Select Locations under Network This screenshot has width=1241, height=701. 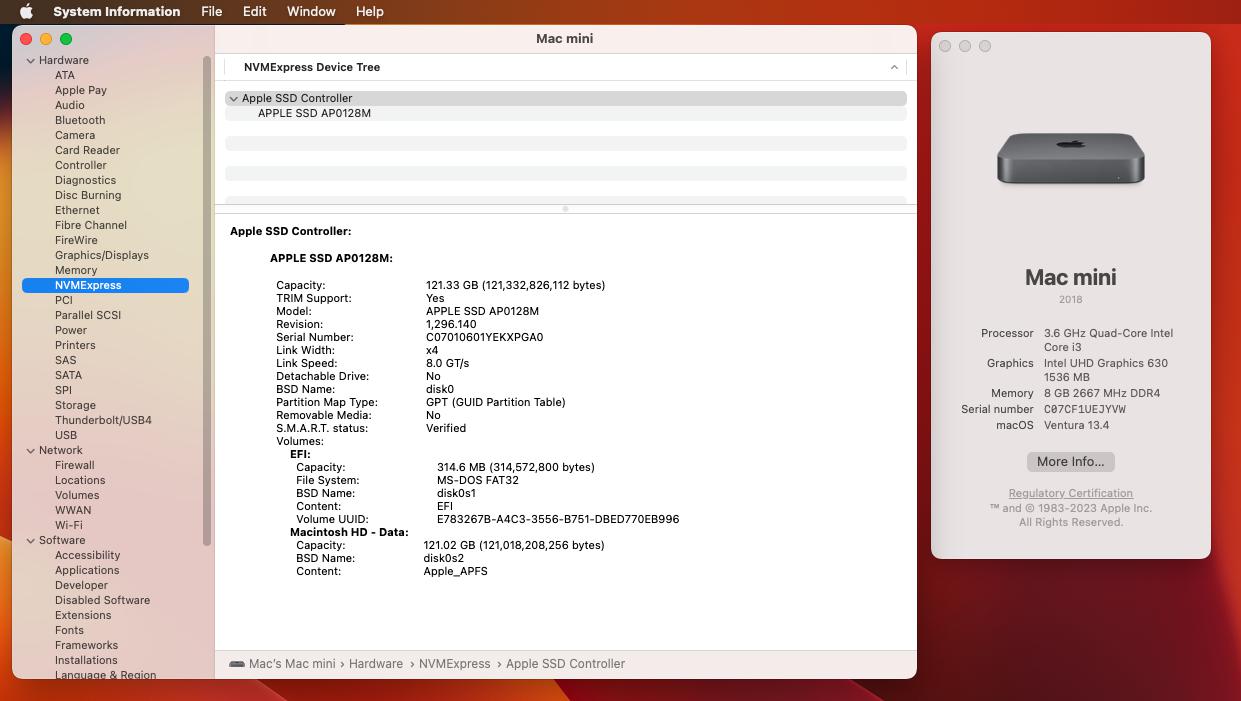(x=80, y=480)
